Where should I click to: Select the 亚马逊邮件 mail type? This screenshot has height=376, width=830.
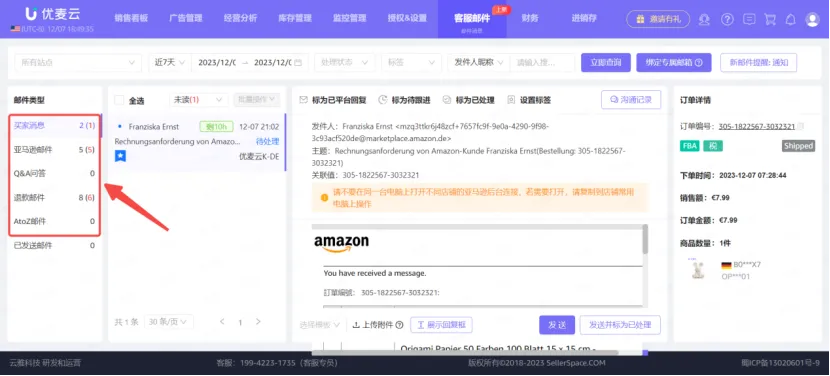(55, 150)
